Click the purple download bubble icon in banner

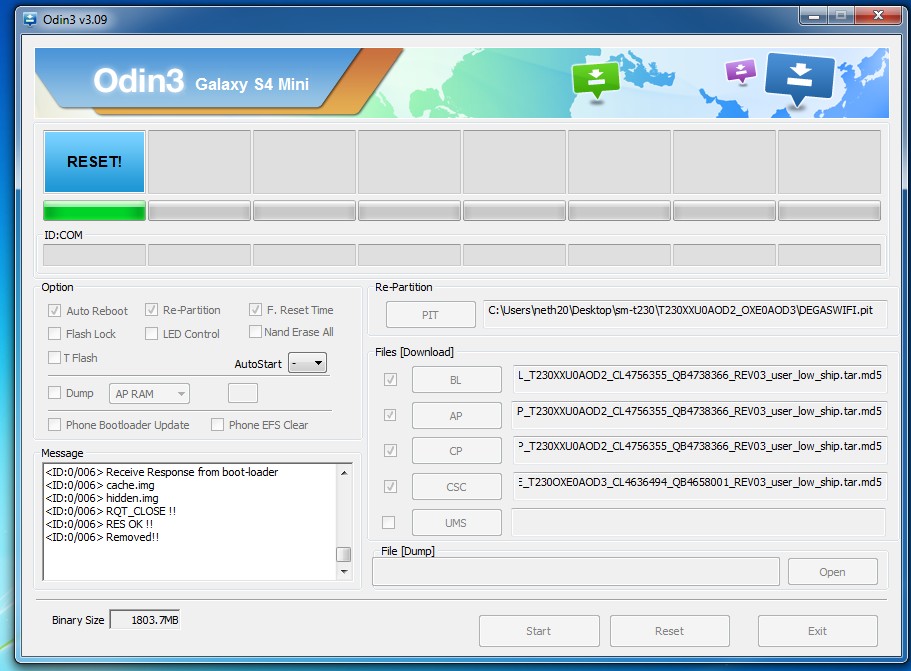(741, 71)
